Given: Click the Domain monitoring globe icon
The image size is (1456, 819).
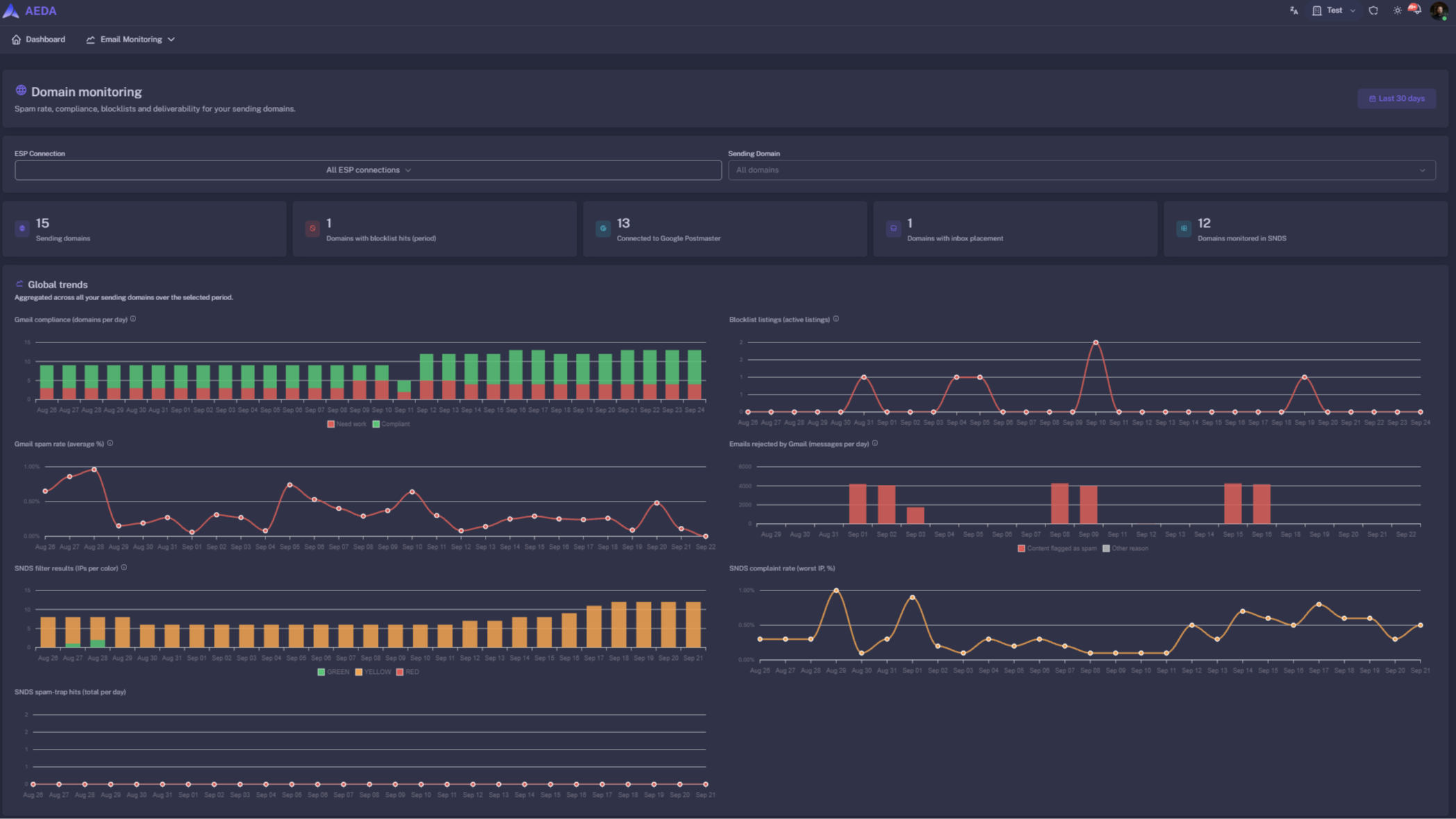Looking at the screenshot, I should tap(21, 91).
